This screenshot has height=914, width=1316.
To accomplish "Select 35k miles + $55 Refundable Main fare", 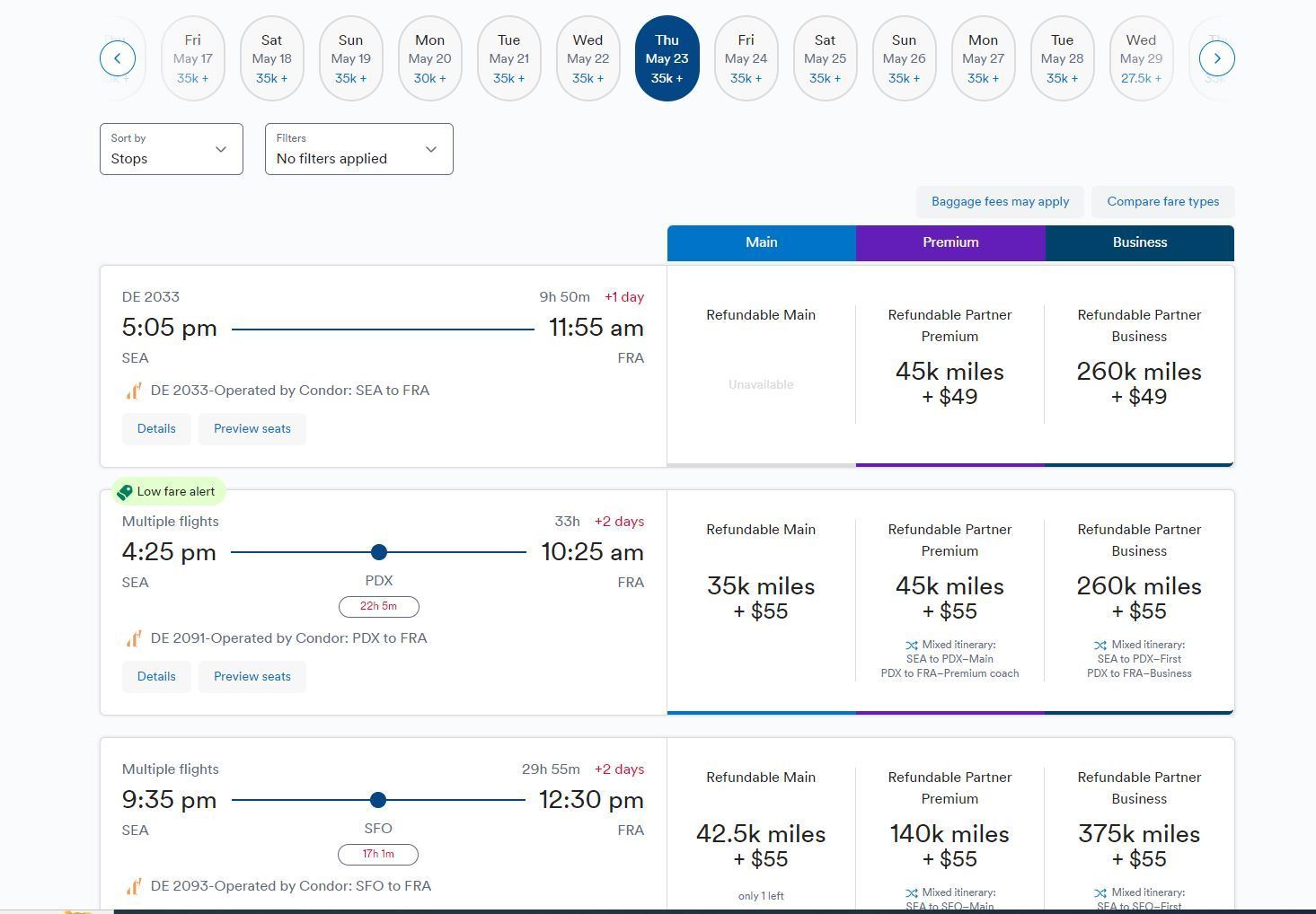I will [x=761, y=598].
